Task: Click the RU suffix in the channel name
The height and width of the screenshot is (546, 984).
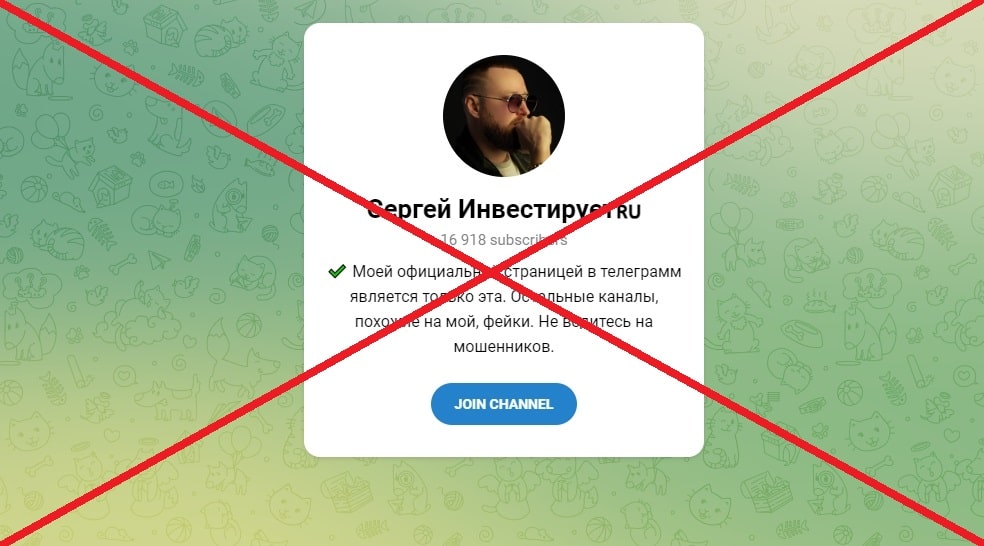Action: (628, 211)
